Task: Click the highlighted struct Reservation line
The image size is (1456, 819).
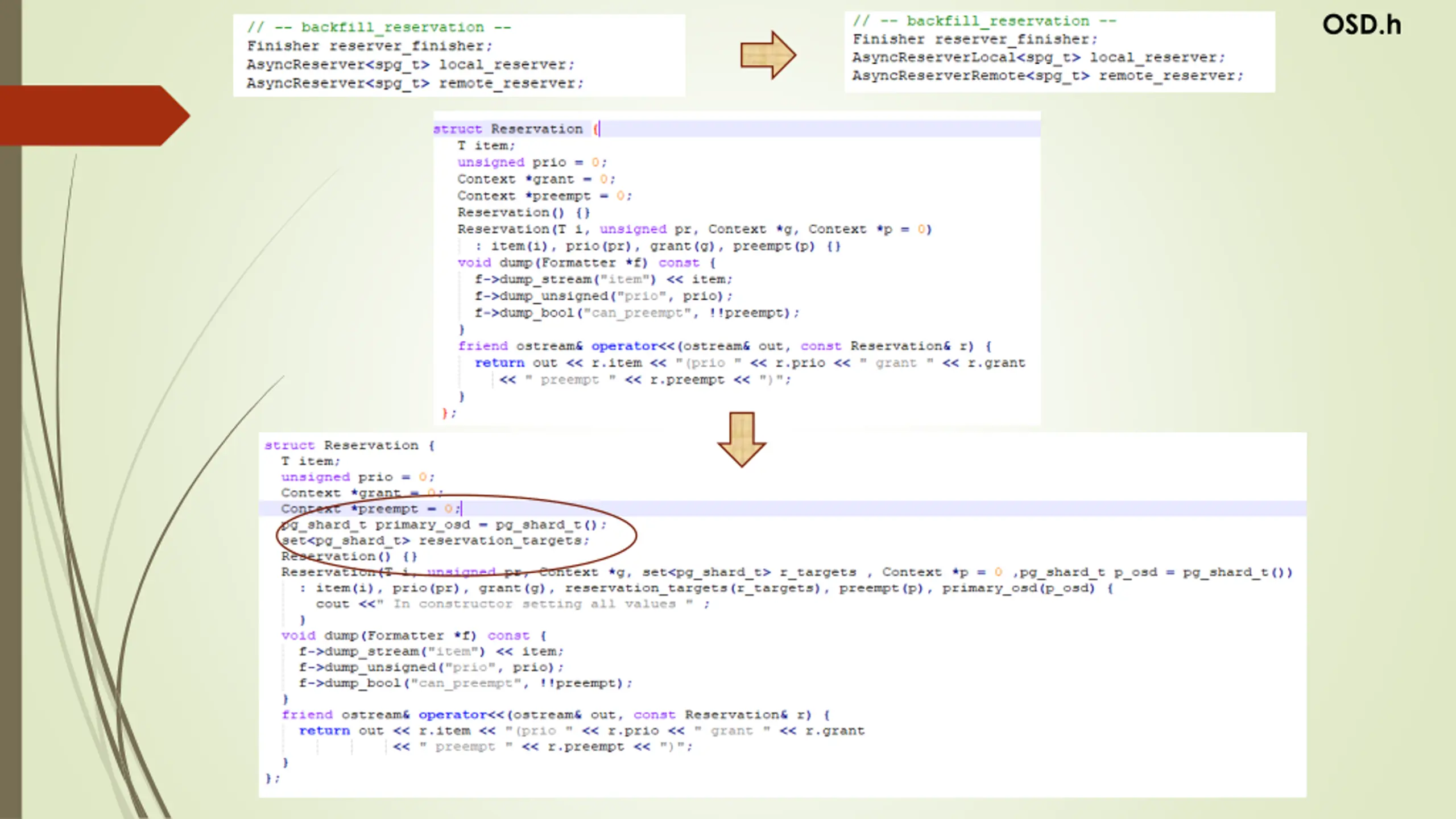Action: 737,129
